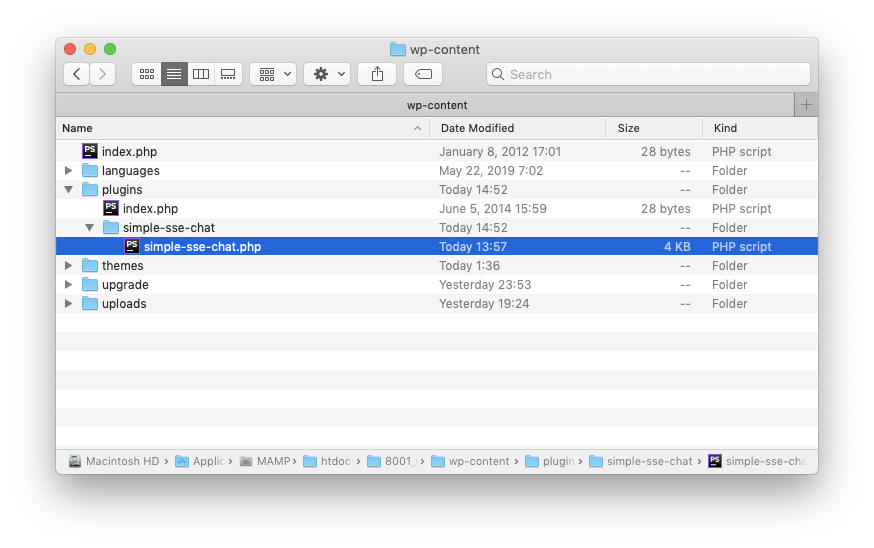The width and height of the screenshot is (874, 548).
Task: Select the uploads folder icon
Action: pos(90,303)
